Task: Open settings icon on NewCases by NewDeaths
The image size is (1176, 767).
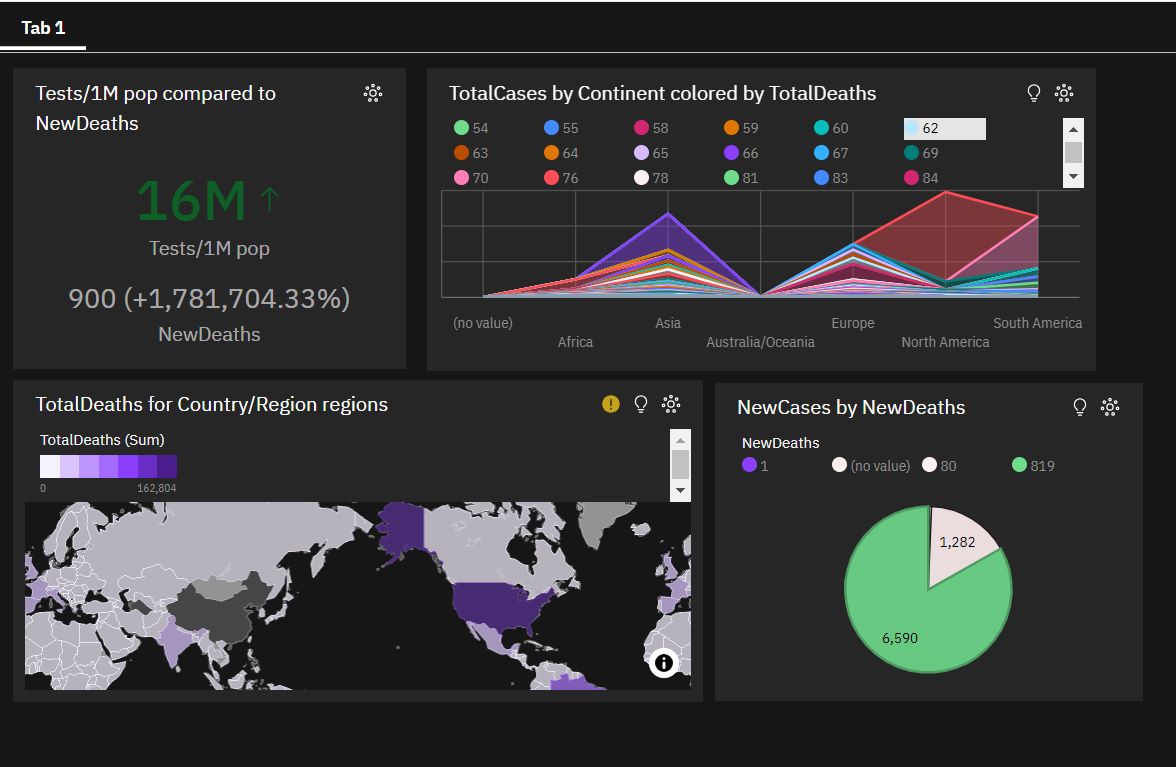Action: 1110,407
